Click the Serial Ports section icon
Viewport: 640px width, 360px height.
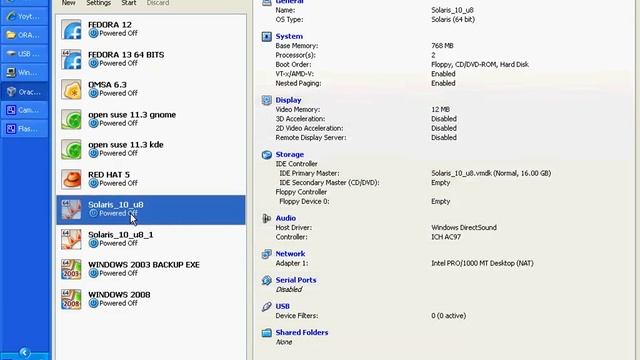(x=267, y=280)
